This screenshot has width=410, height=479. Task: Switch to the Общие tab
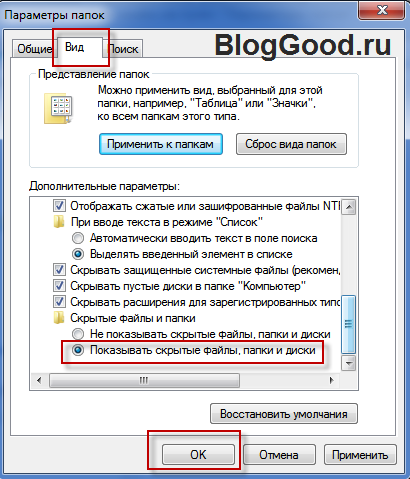pos(34,49)
